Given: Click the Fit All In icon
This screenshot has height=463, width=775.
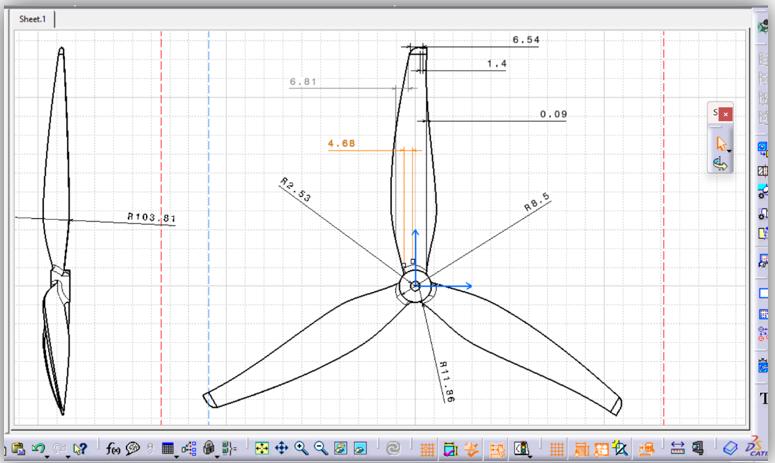Looking at the screenshot, I should coord(262,448).
